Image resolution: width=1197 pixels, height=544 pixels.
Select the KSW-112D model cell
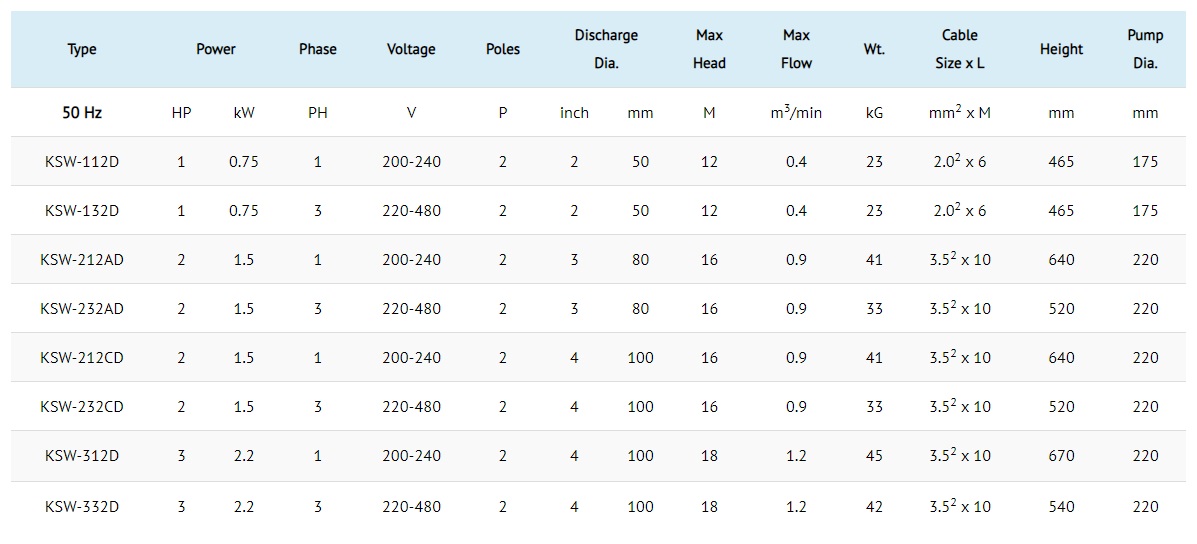82,162
